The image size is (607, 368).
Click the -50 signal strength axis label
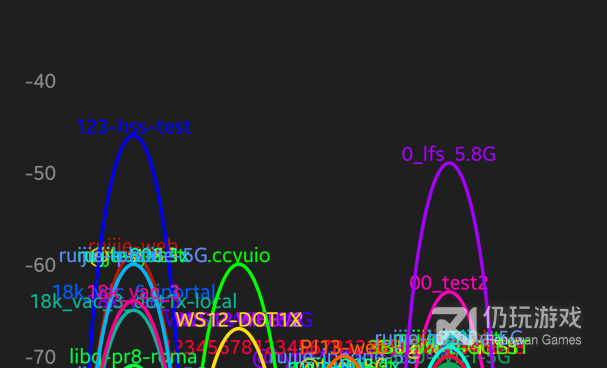[x=41, y=173]
